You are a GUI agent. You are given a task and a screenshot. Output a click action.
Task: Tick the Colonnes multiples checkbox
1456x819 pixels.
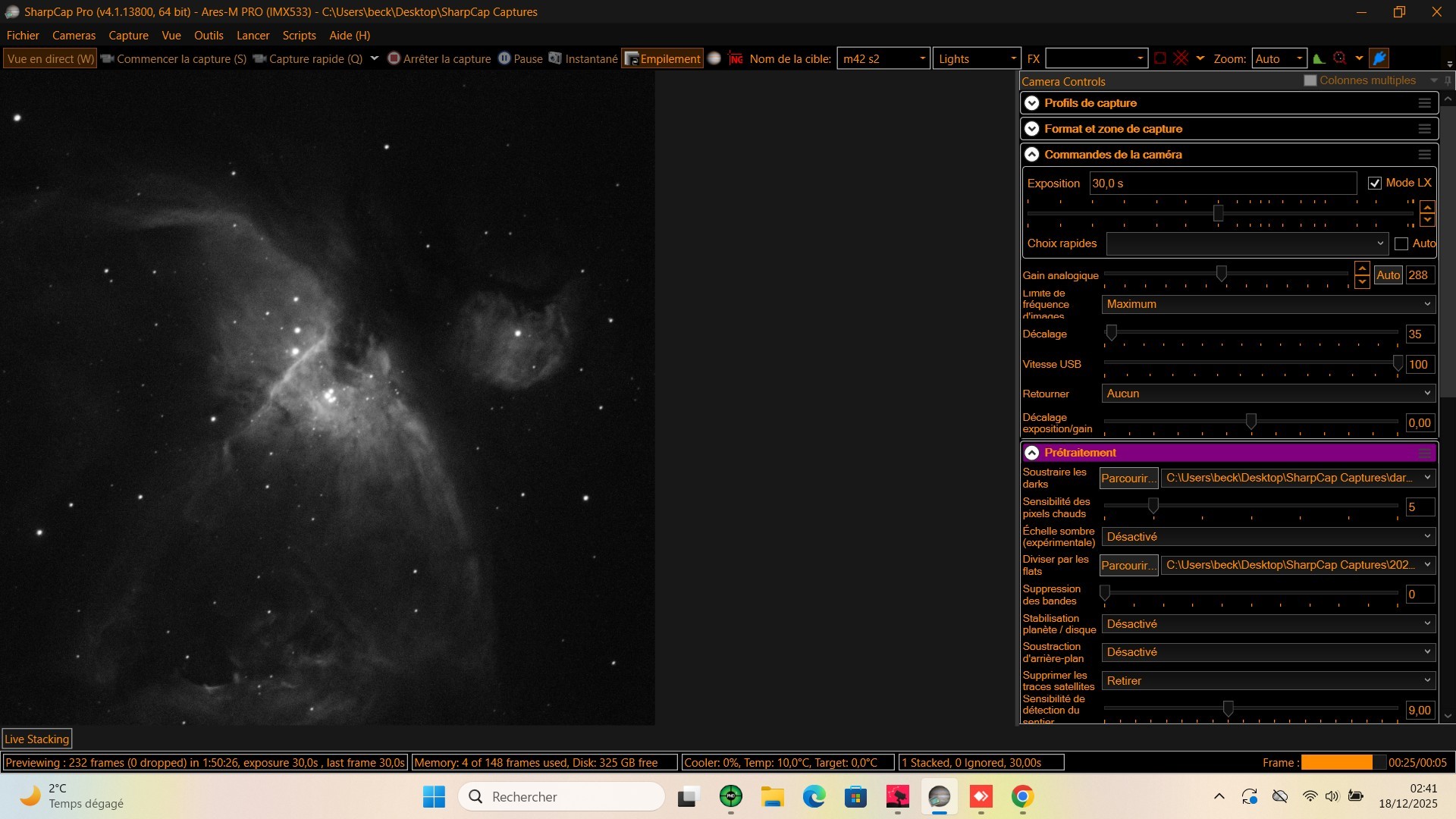click(1310, 80)
